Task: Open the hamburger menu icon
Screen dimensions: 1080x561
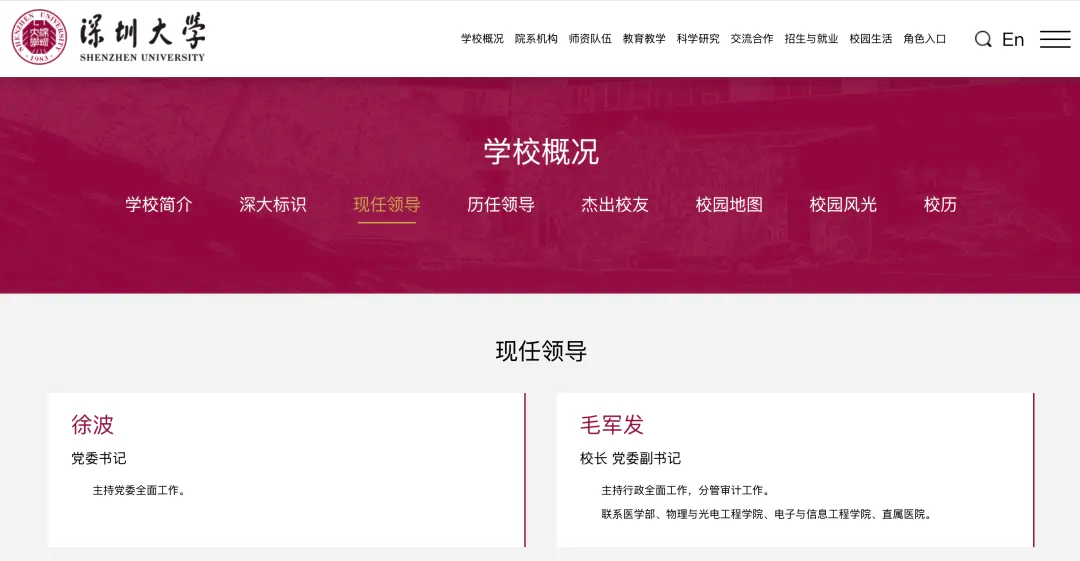Action: pos(1054,39)
